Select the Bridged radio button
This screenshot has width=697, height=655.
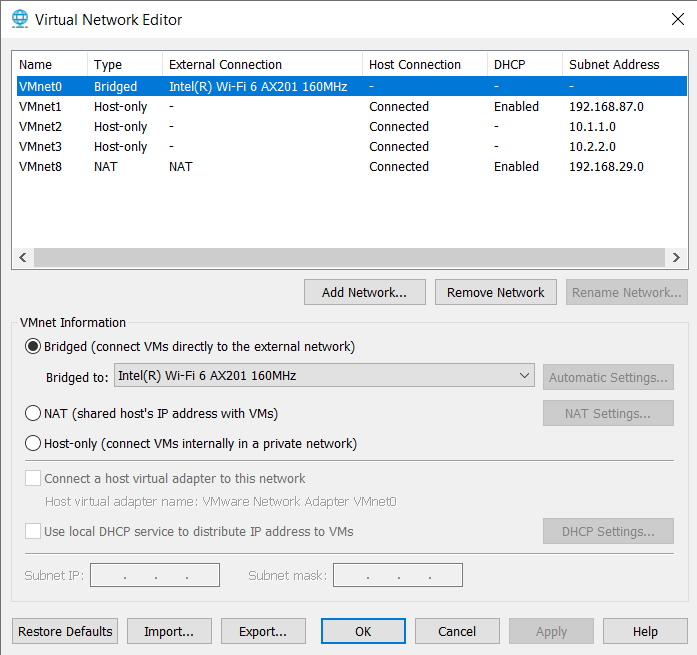click(33, 346)
